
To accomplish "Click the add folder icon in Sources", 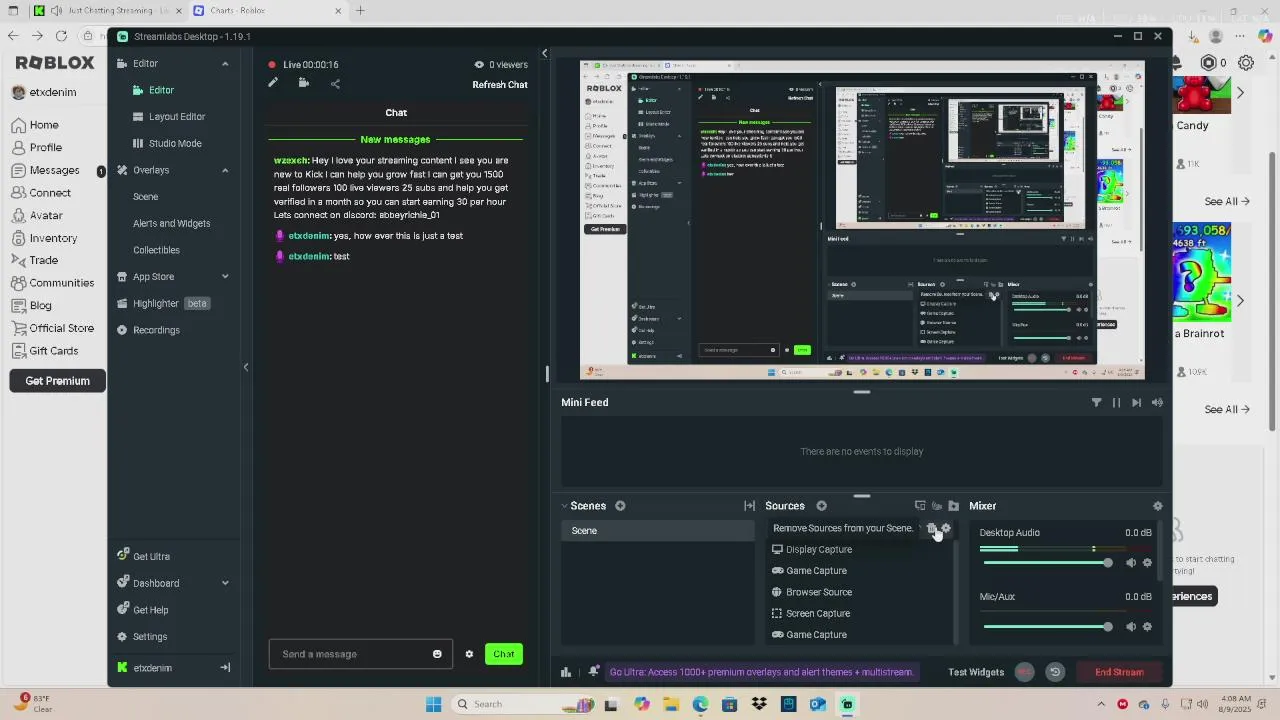I will point(953,506).
